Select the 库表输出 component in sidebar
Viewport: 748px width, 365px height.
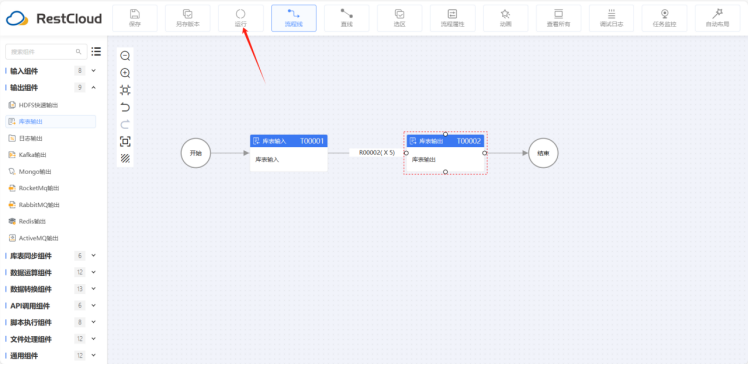coord(51,122)
